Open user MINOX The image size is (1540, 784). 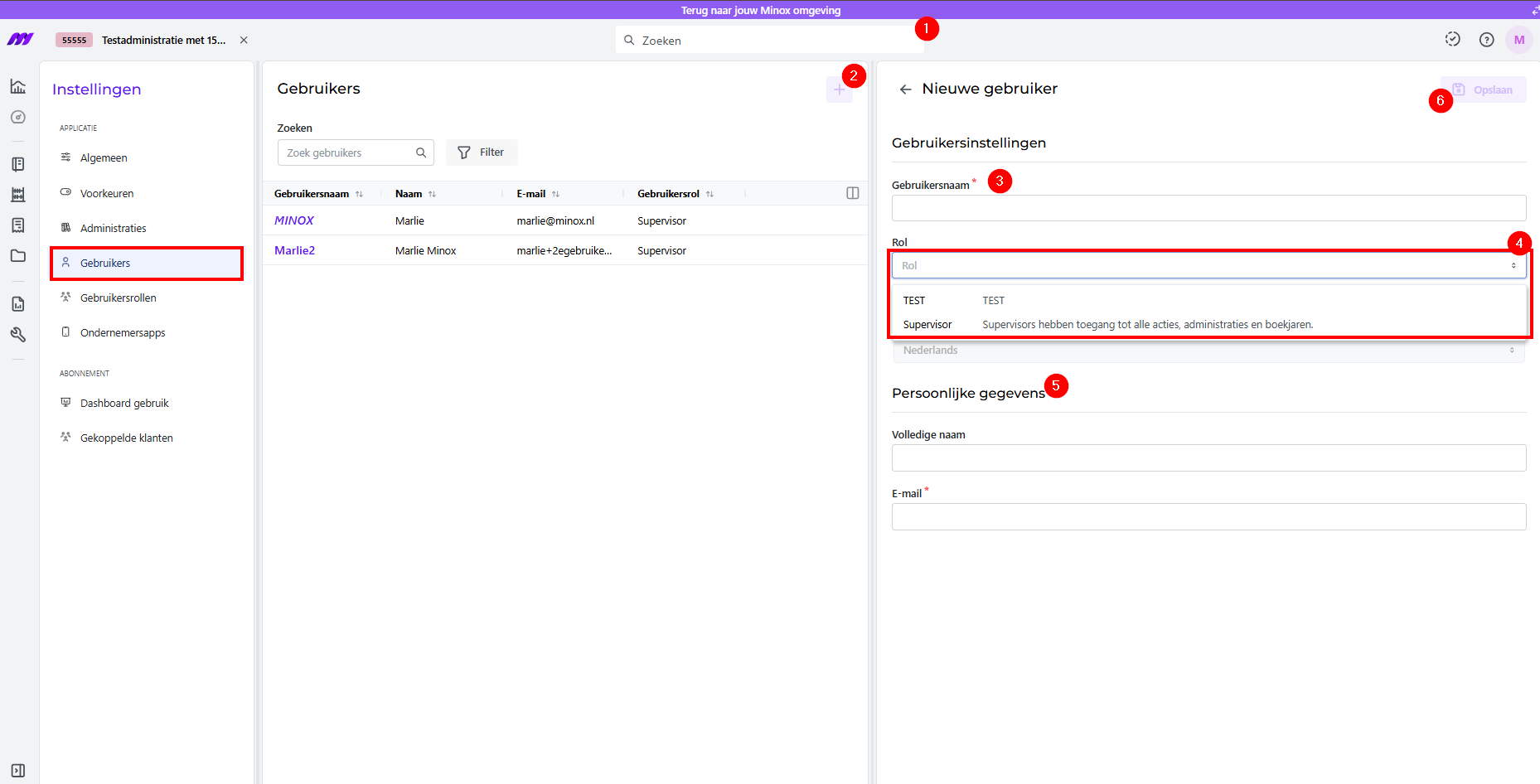click(294, 220)
